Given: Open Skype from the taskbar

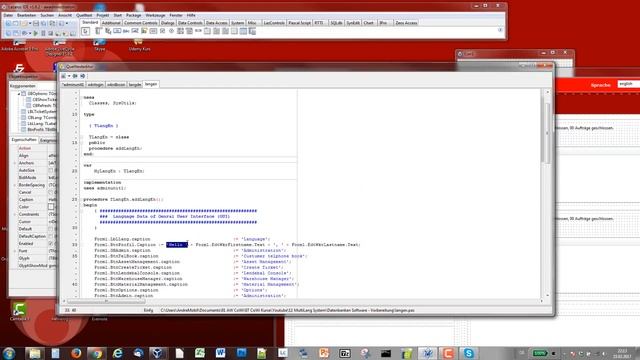Looking at the screenshot, I should click(x=469, y=353).
